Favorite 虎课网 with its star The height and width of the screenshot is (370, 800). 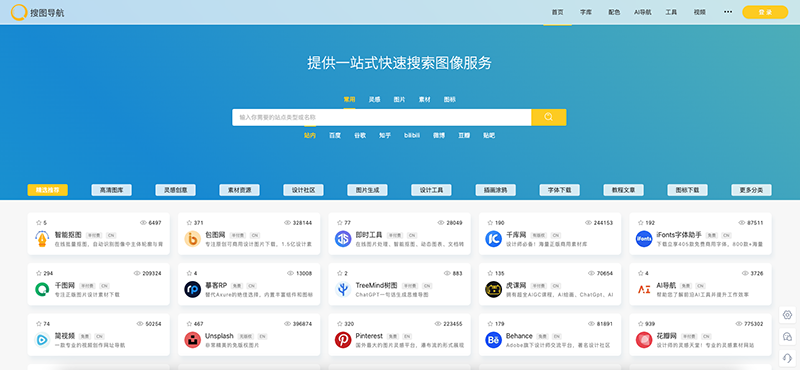[x=490, y=273]
